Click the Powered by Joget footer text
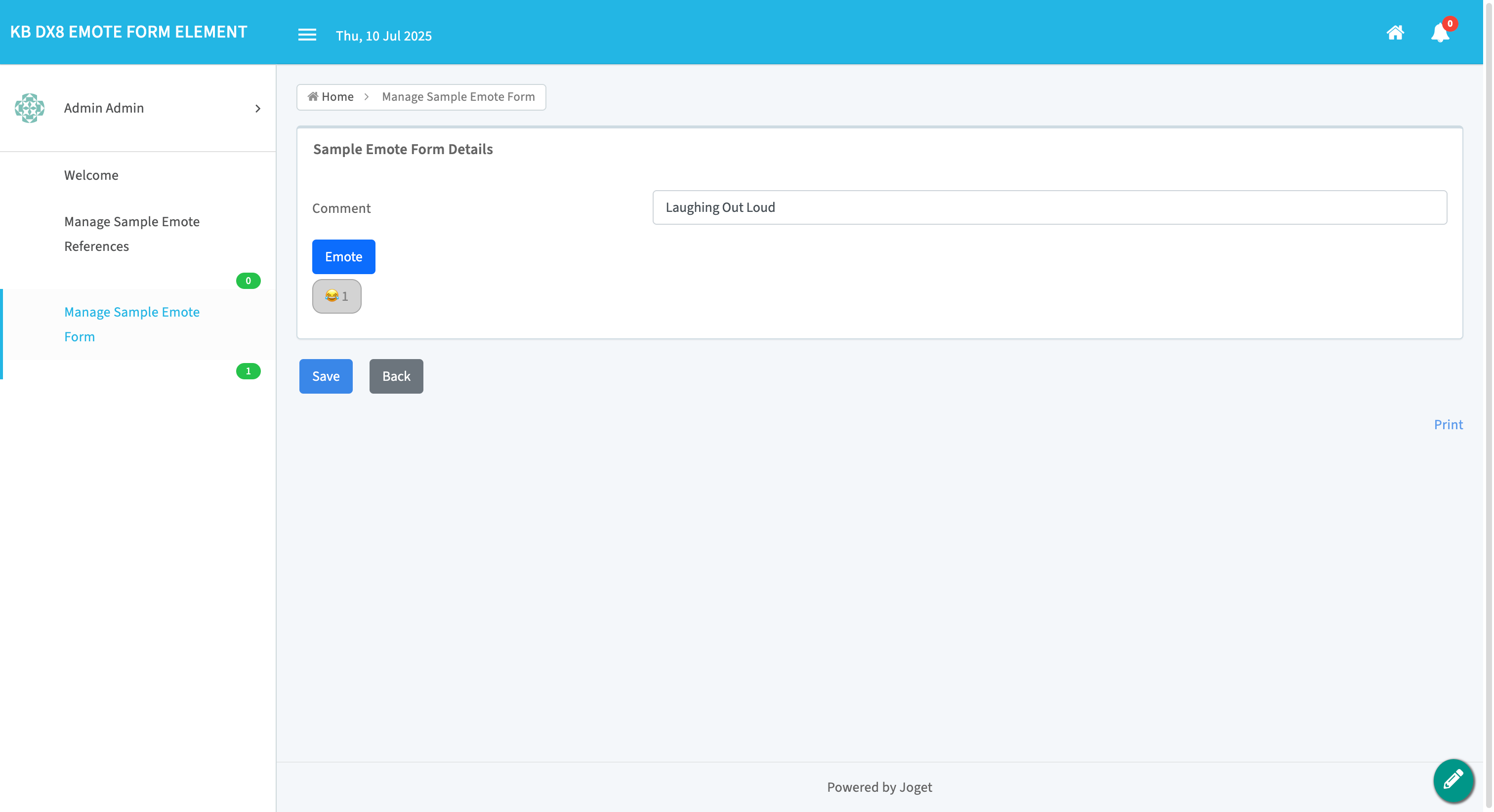The image size is (1494, 812). (879, 787)
